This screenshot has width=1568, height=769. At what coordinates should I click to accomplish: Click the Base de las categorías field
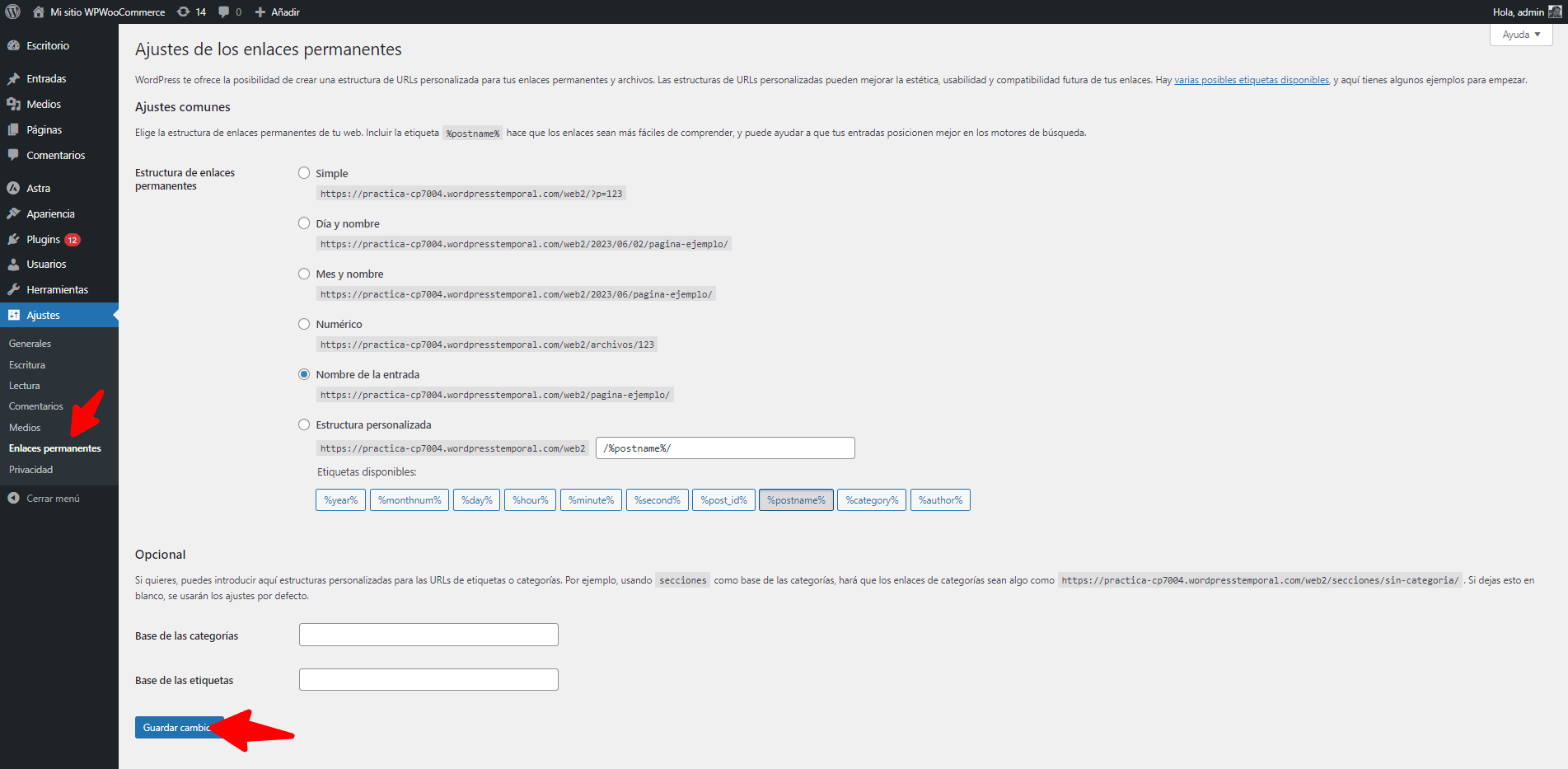(428, 635)
